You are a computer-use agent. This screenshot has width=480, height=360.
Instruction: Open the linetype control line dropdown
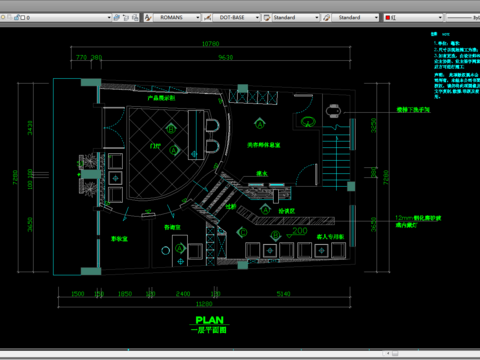(x=463, y=17)
